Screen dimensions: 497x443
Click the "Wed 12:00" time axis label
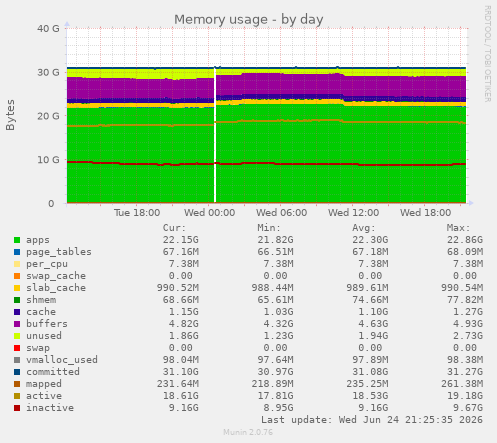pos(353,213)
